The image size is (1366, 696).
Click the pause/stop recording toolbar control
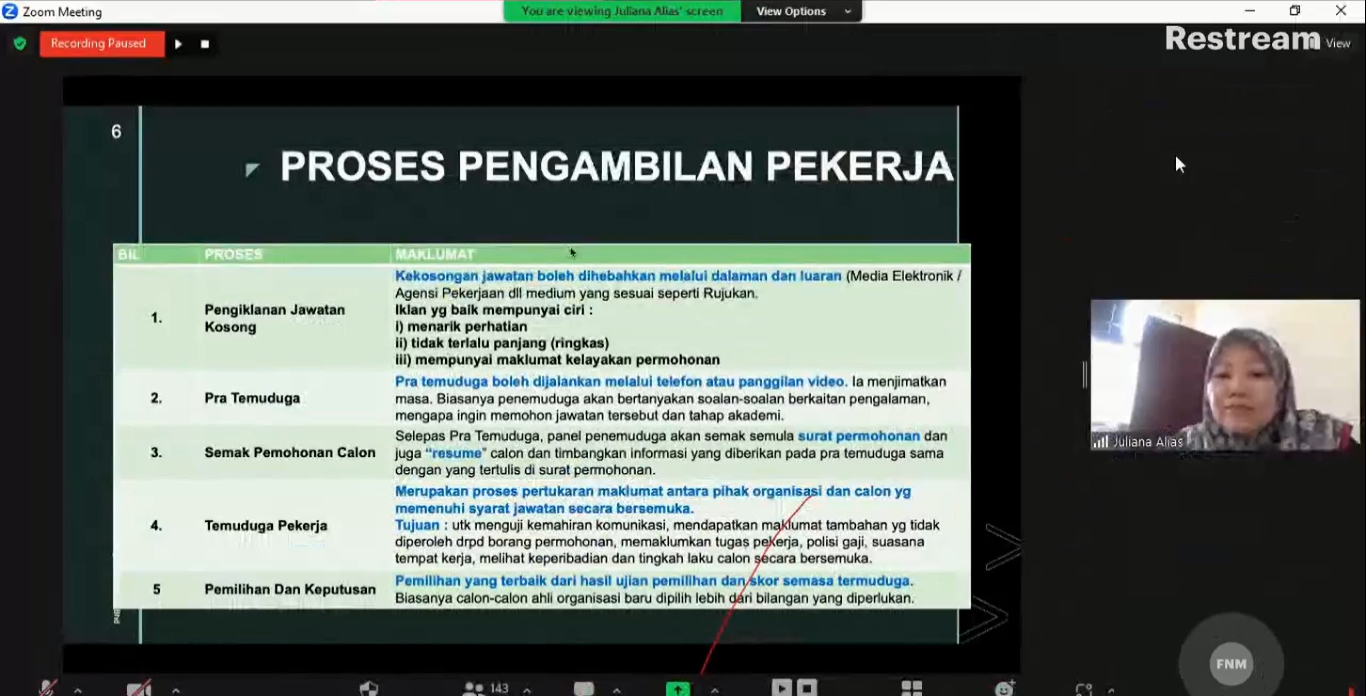tap(795, 687)
